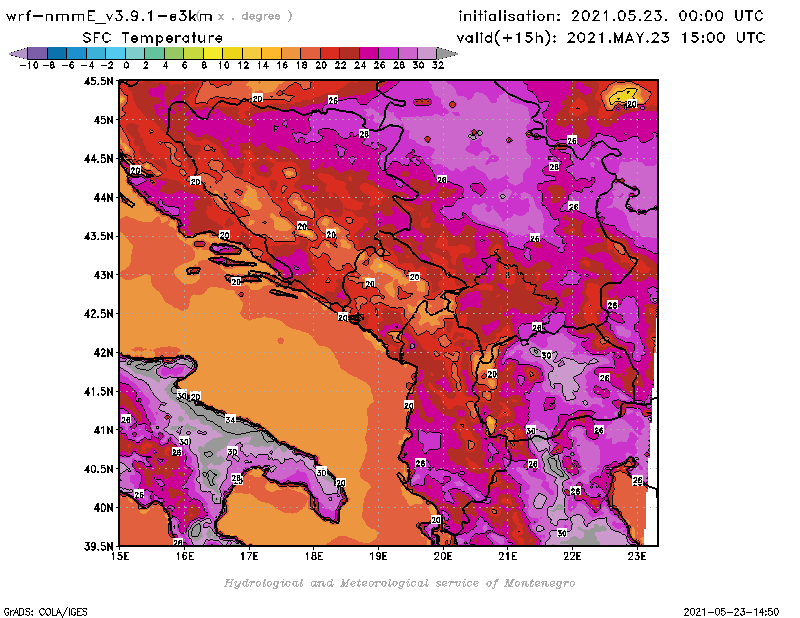Click the teal swatch between 0 and 2
The height and width of the screenshot is (618, 800).
point(135,53)
